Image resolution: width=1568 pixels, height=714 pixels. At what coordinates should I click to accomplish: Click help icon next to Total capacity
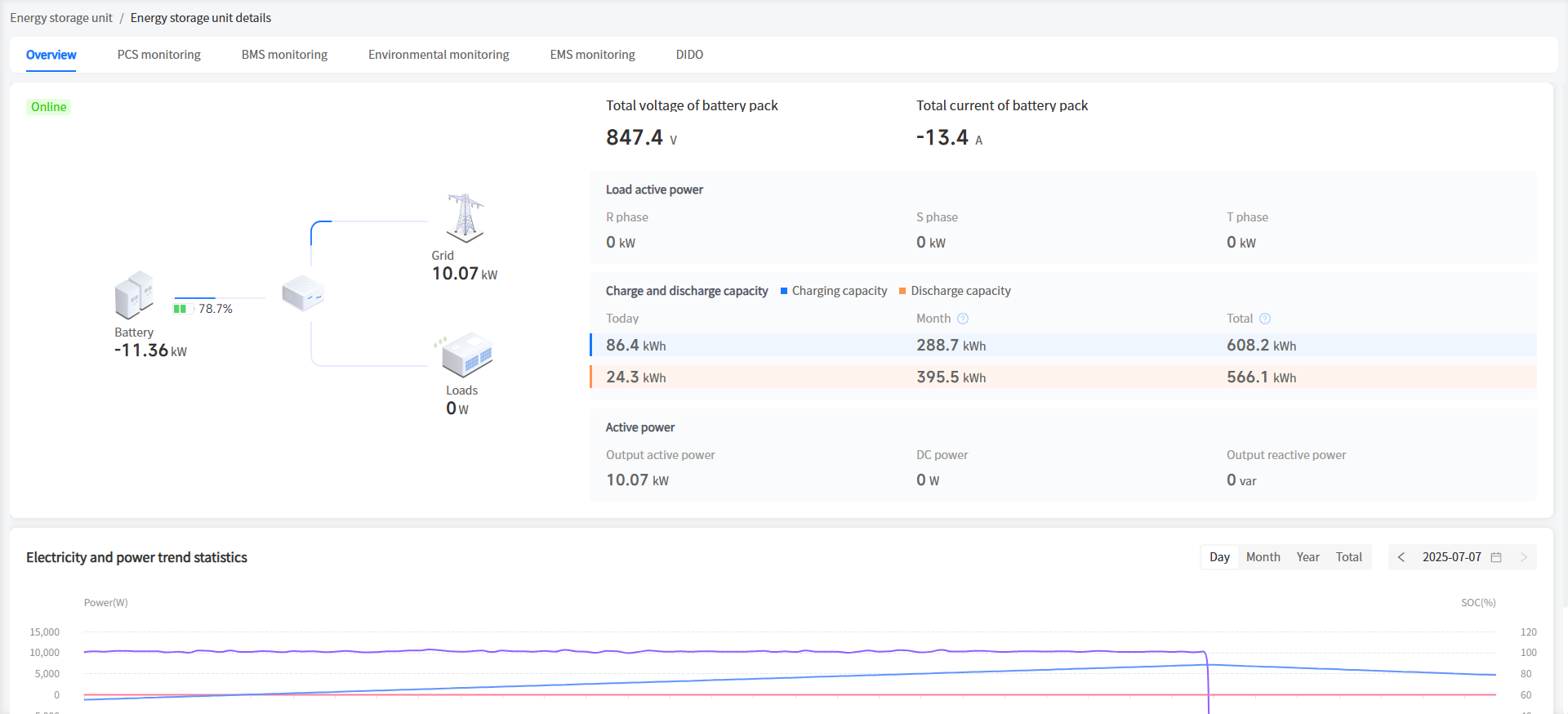[x=1265, y=319]
